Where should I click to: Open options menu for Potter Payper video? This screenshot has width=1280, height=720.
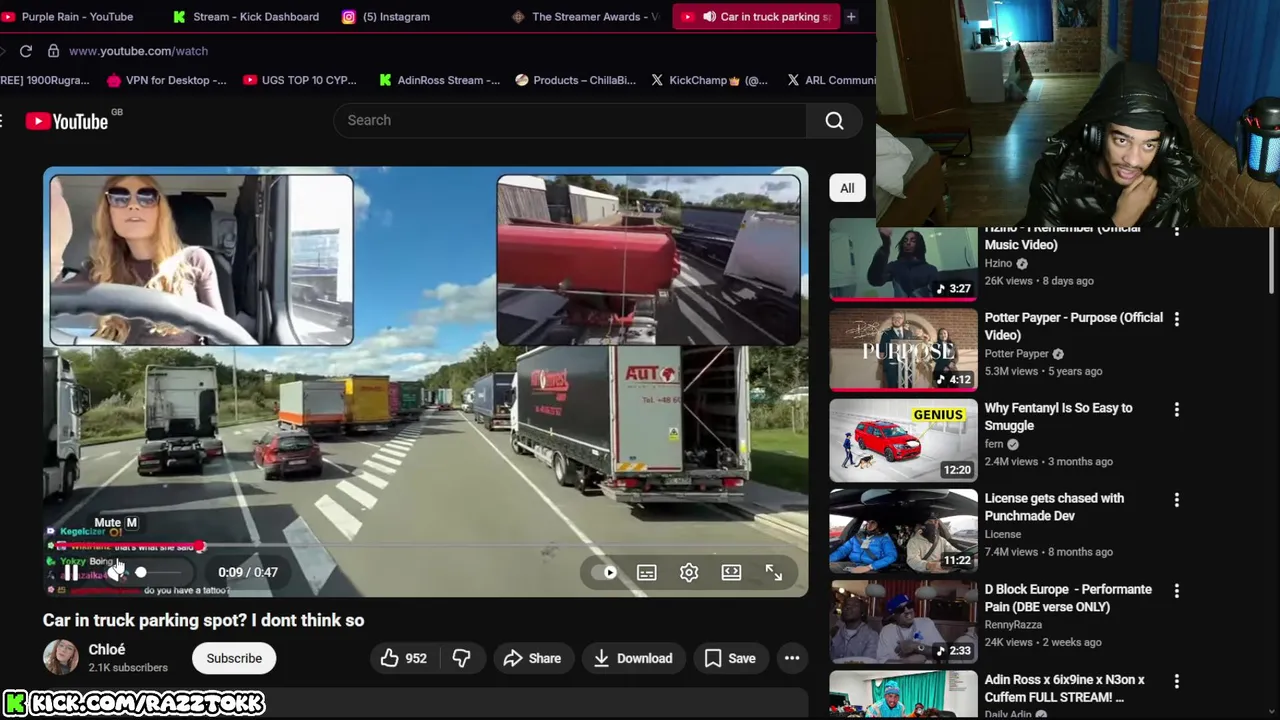(x=1176, y=319)
